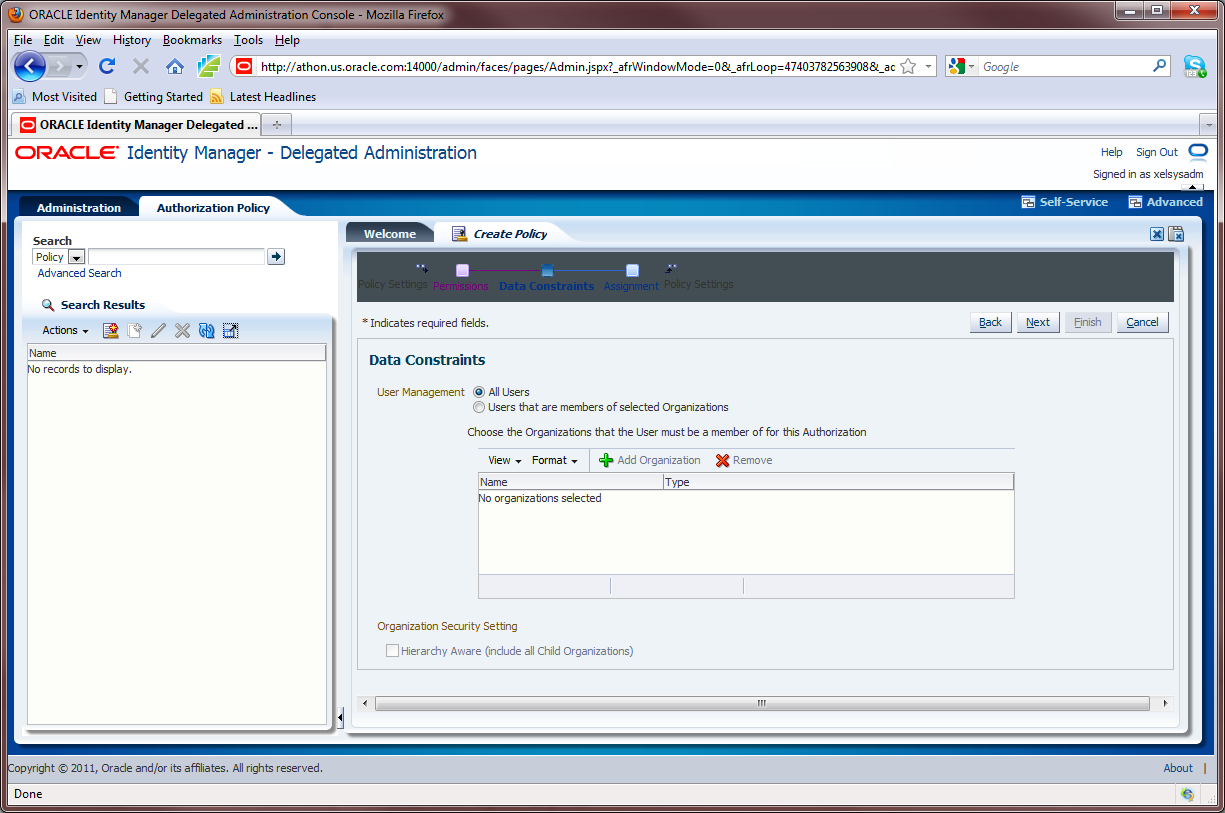1225x813 pixels.
Task: Select the Authorization Policy tab
Action: [213, 208]
